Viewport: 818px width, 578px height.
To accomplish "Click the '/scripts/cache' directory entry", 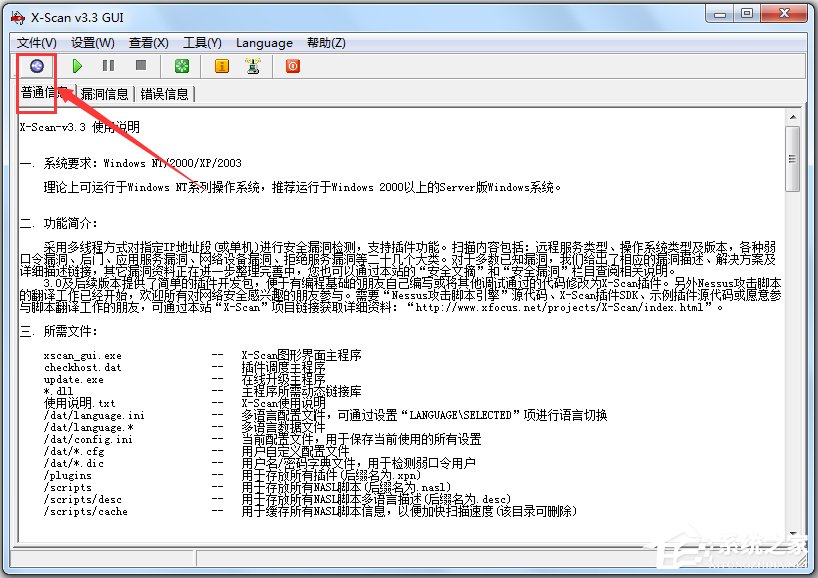I will [x=86, y=511].
